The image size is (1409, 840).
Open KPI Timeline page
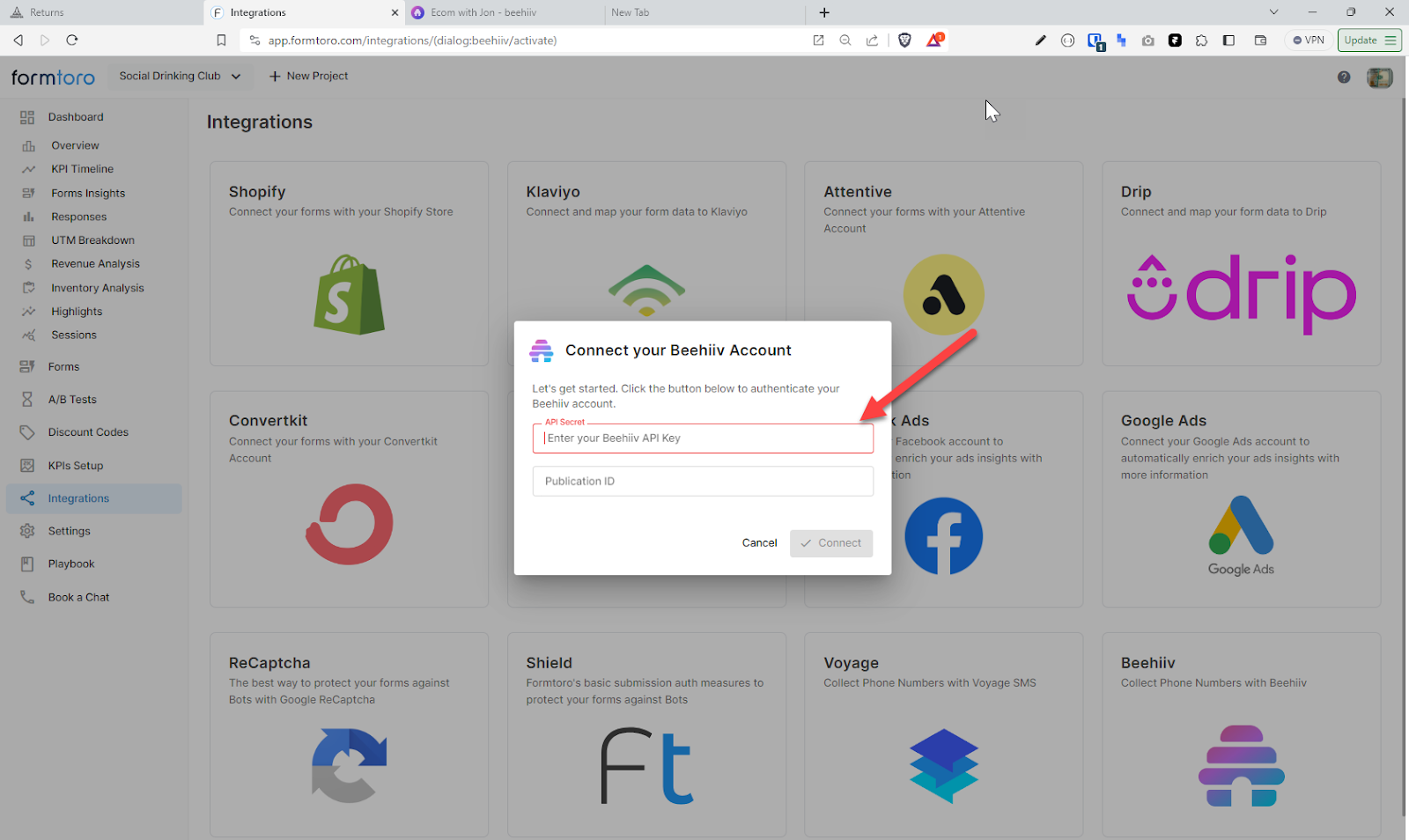tap(82, 169)
